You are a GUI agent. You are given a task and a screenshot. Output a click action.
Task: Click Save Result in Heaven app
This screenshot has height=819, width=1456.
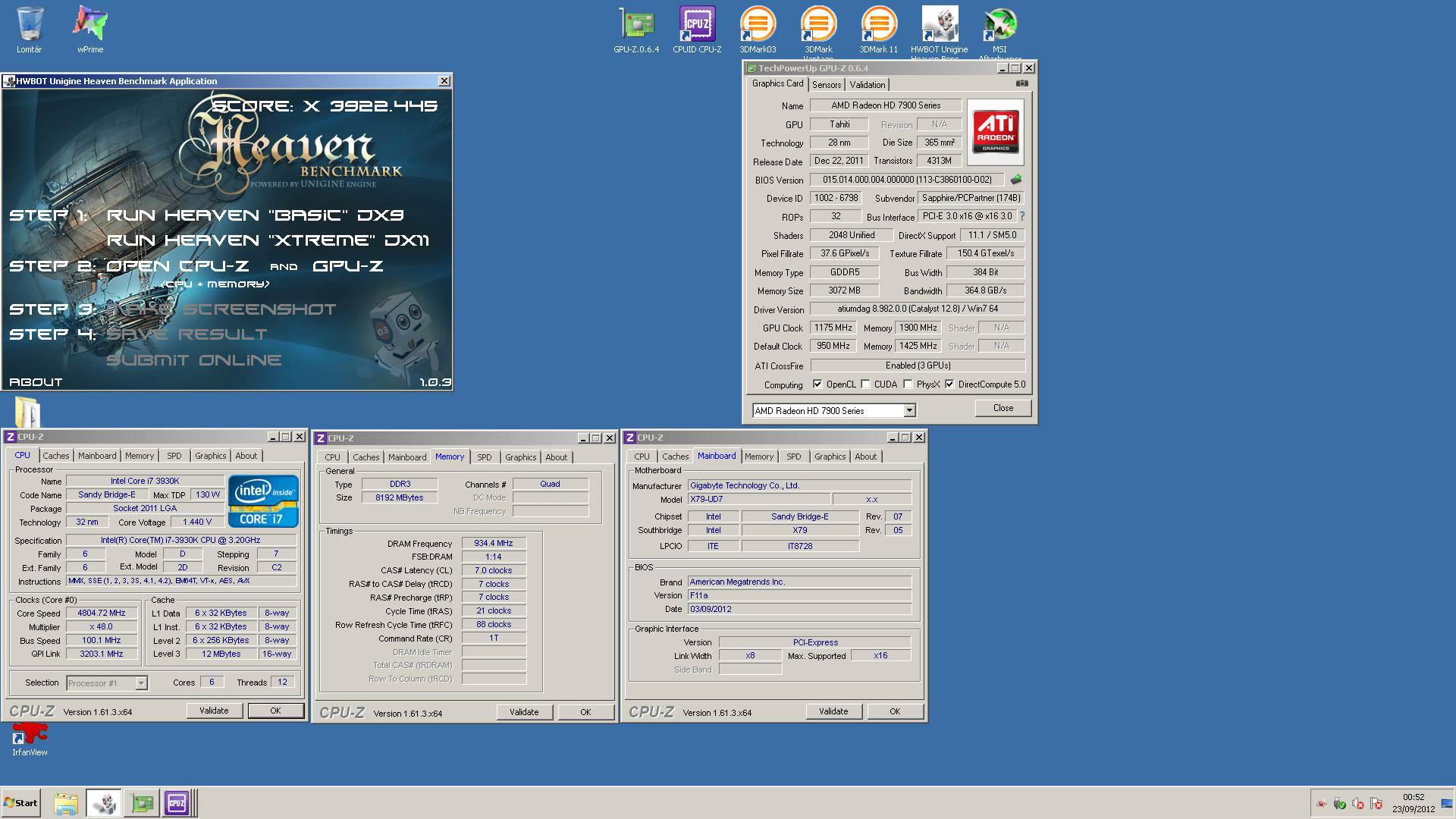[x=187, y=334]
